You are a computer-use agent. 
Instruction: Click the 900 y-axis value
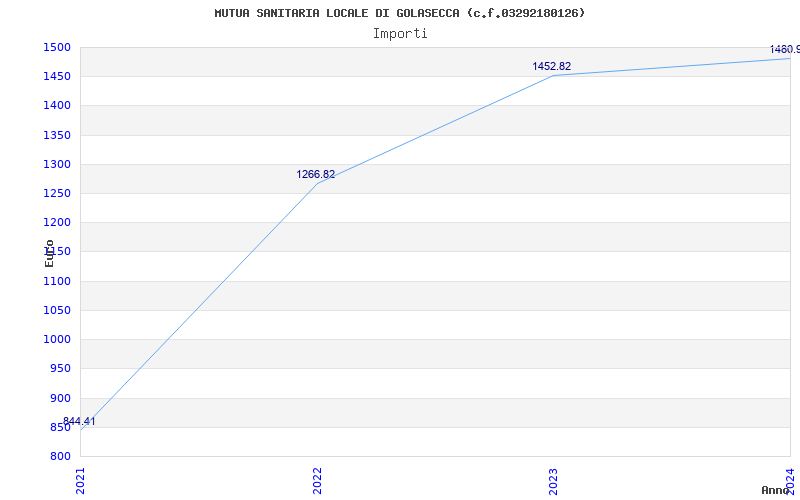pyautogui.click(x=60, y=398)
